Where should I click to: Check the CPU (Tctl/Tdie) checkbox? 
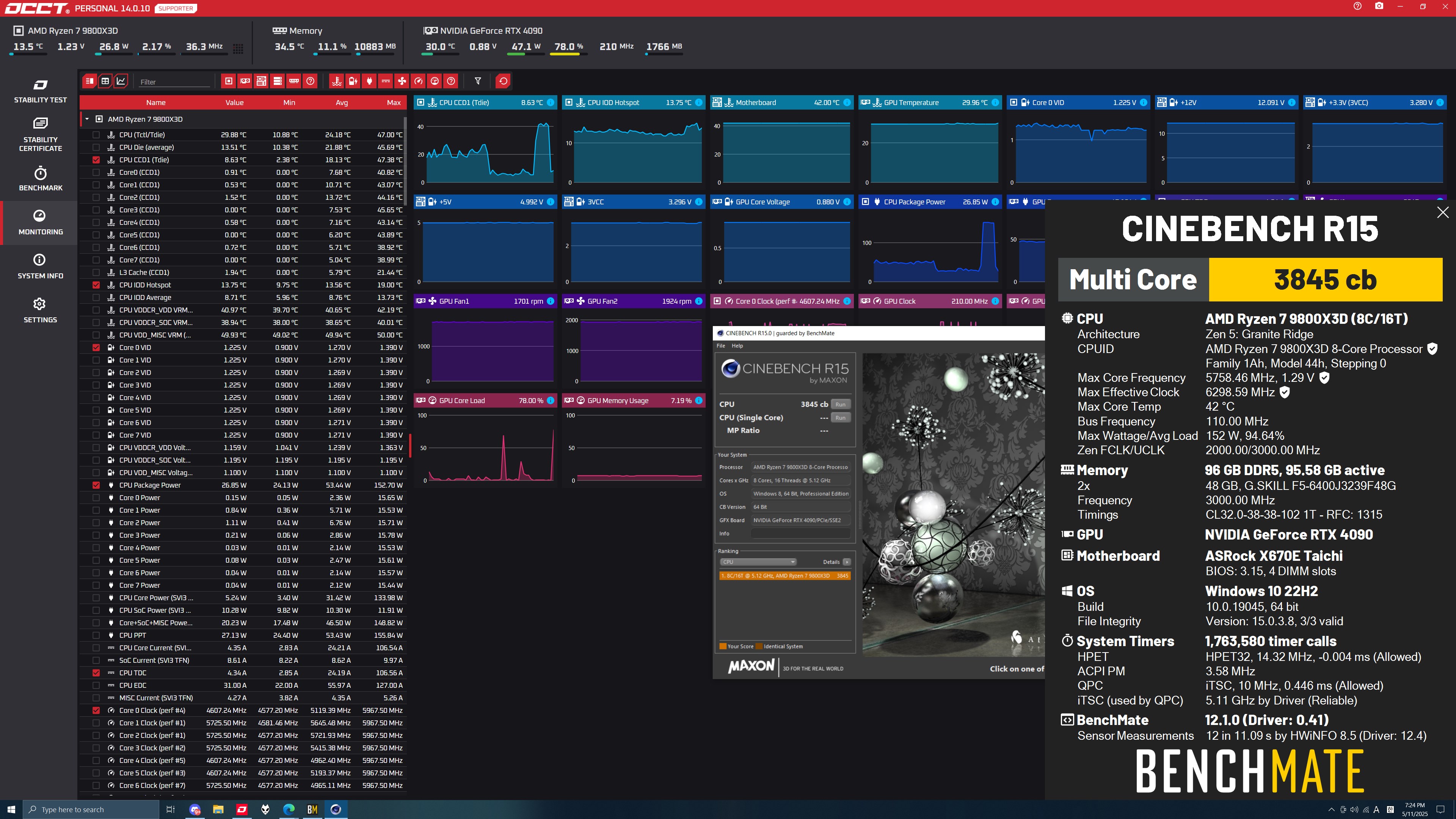coord(96,135)
